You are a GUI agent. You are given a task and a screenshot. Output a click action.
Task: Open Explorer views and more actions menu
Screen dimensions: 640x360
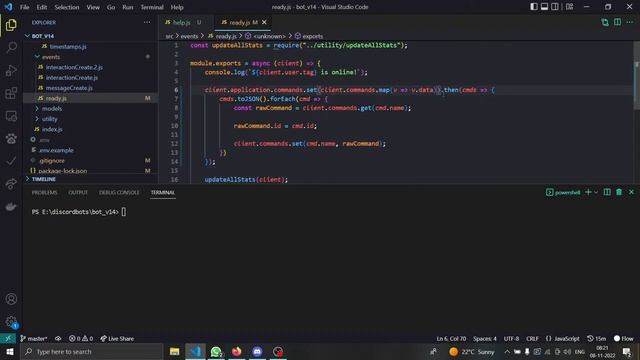pyautogui.click(x=147, y=22)
